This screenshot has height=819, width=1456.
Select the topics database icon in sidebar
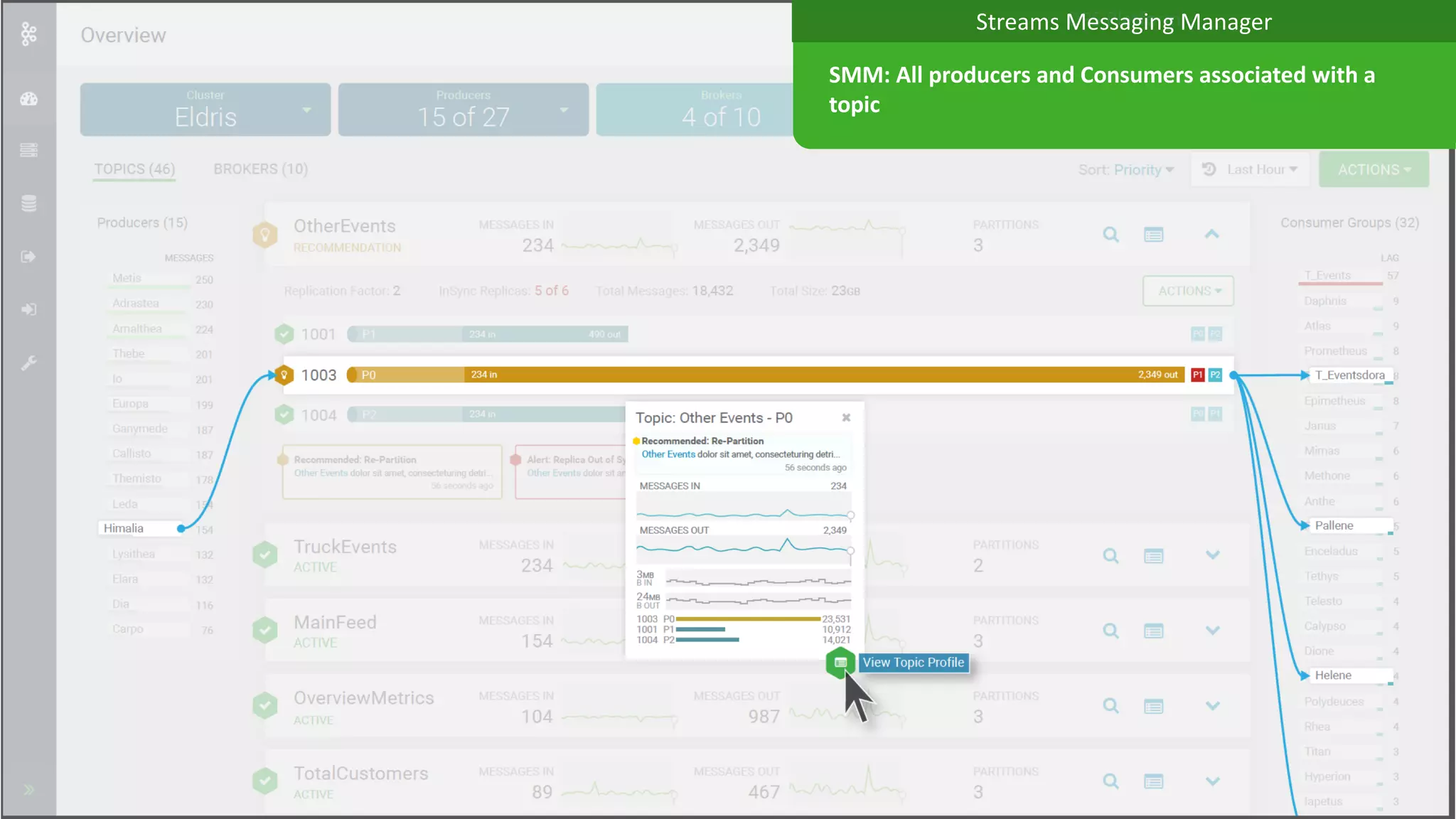(x=28, y=203)
